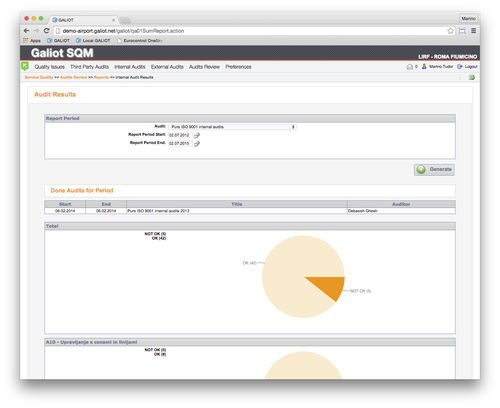Click the Reports breadcrumb
Viewport: 500px width, 408px height.
click(x=101, y=77)
